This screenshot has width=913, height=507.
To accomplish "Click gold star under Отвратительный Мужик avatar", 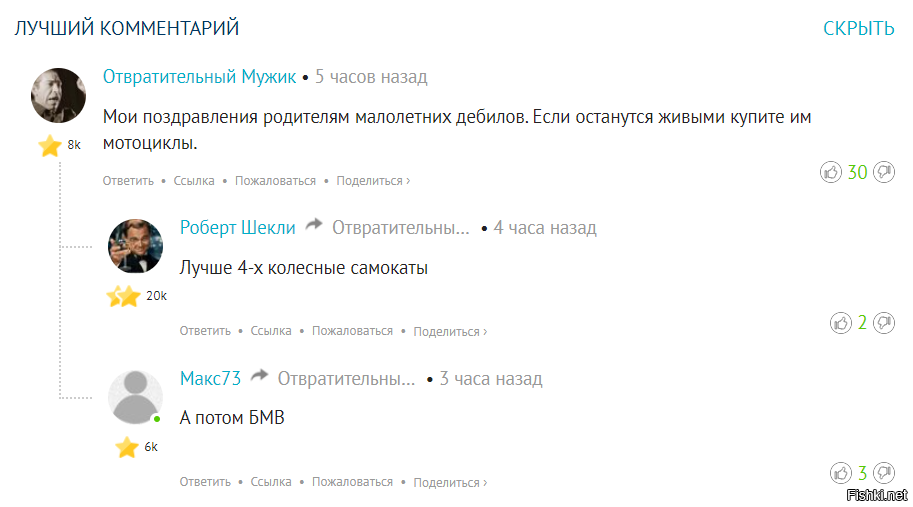I will [50, 146].
